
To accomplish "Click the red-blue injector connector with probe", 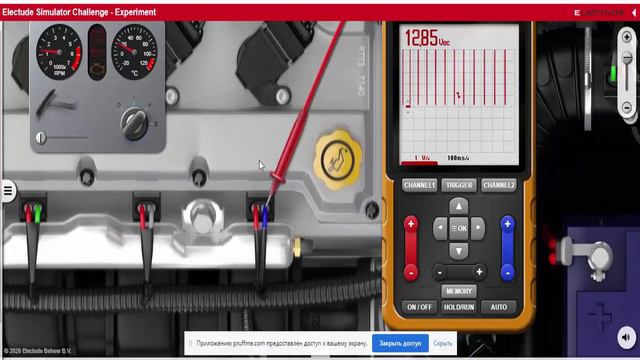I will click(260, 211).
